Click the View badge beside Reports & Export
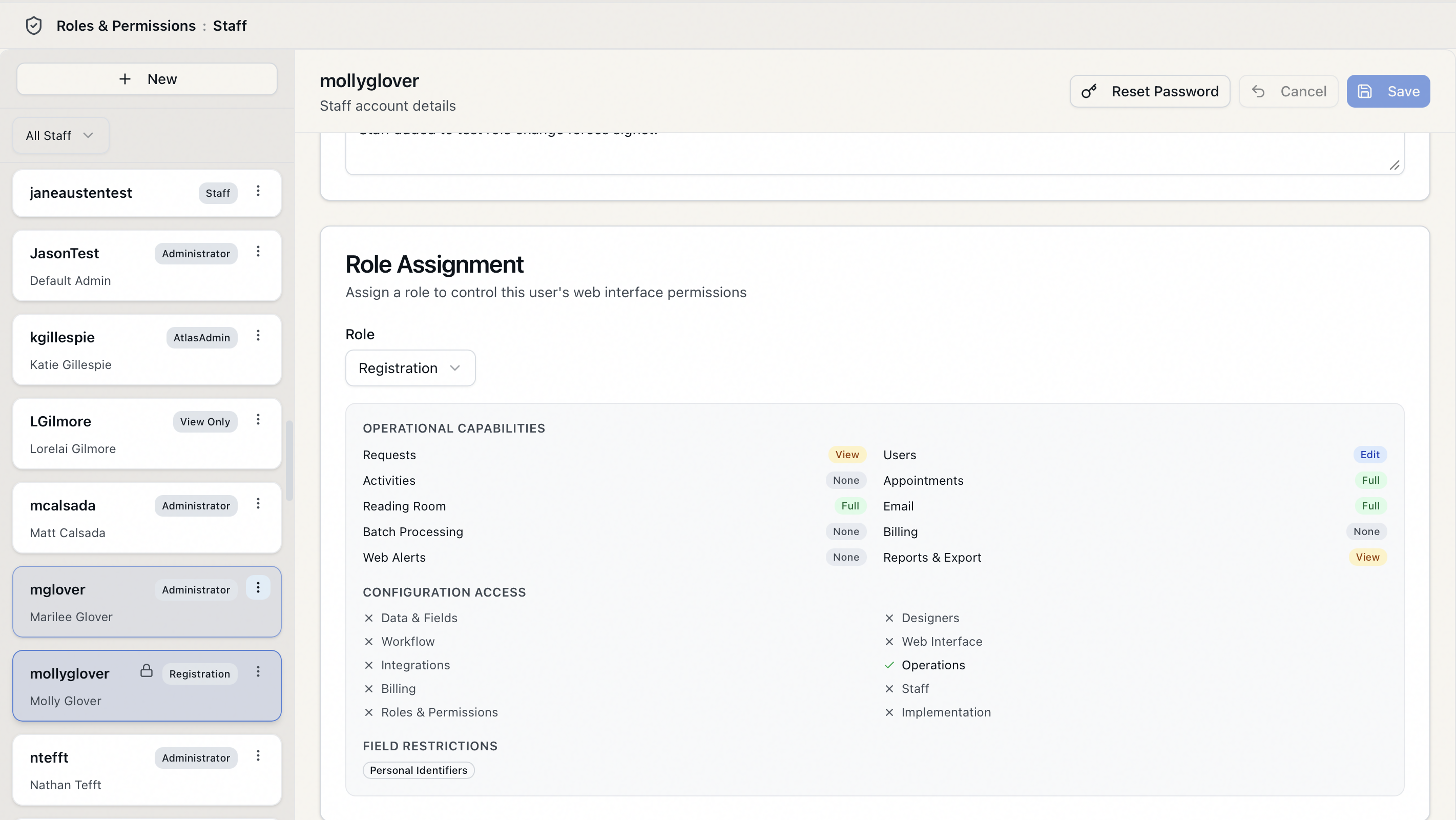Image resolution: width=1456 pixels, height=820 pixels. pos(1367,558)
